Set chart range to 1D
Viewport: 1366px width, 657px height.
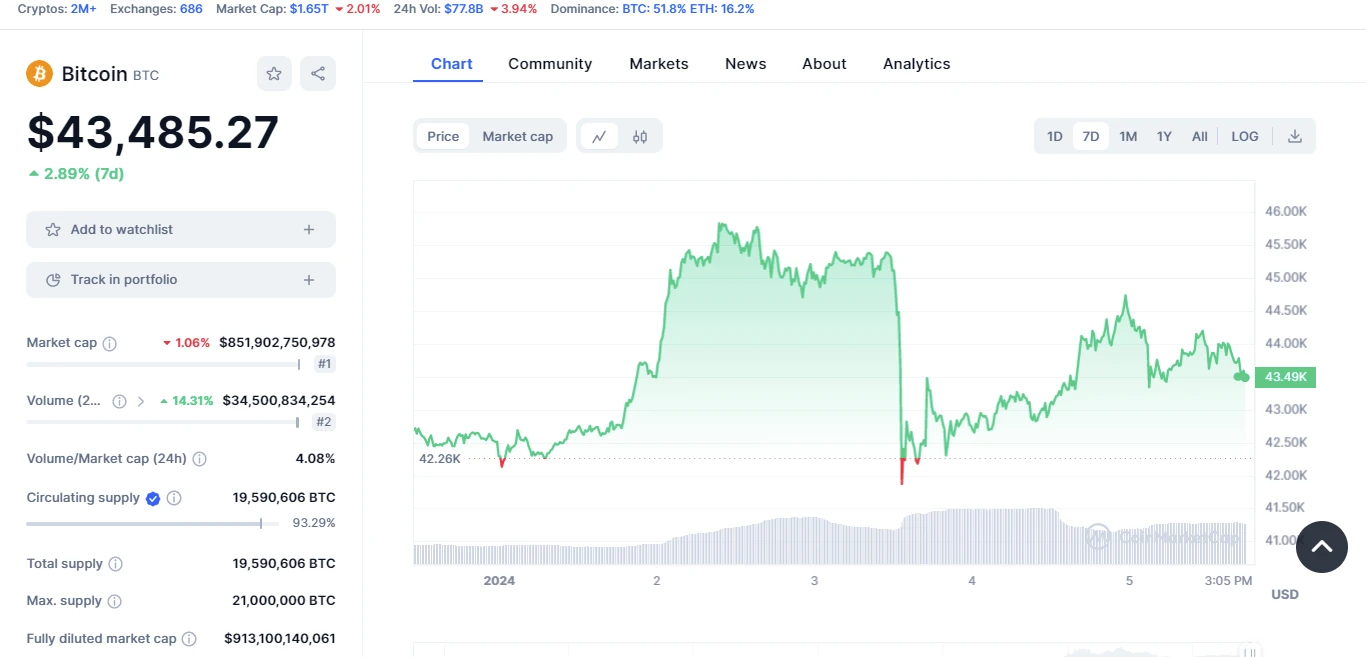[x=1055, y=136]
